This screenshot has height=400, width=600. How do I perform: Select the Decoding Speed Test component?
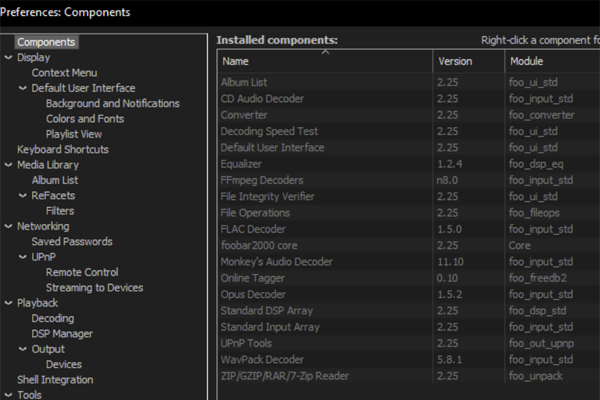pyautogui.click(x=409, y=131)
